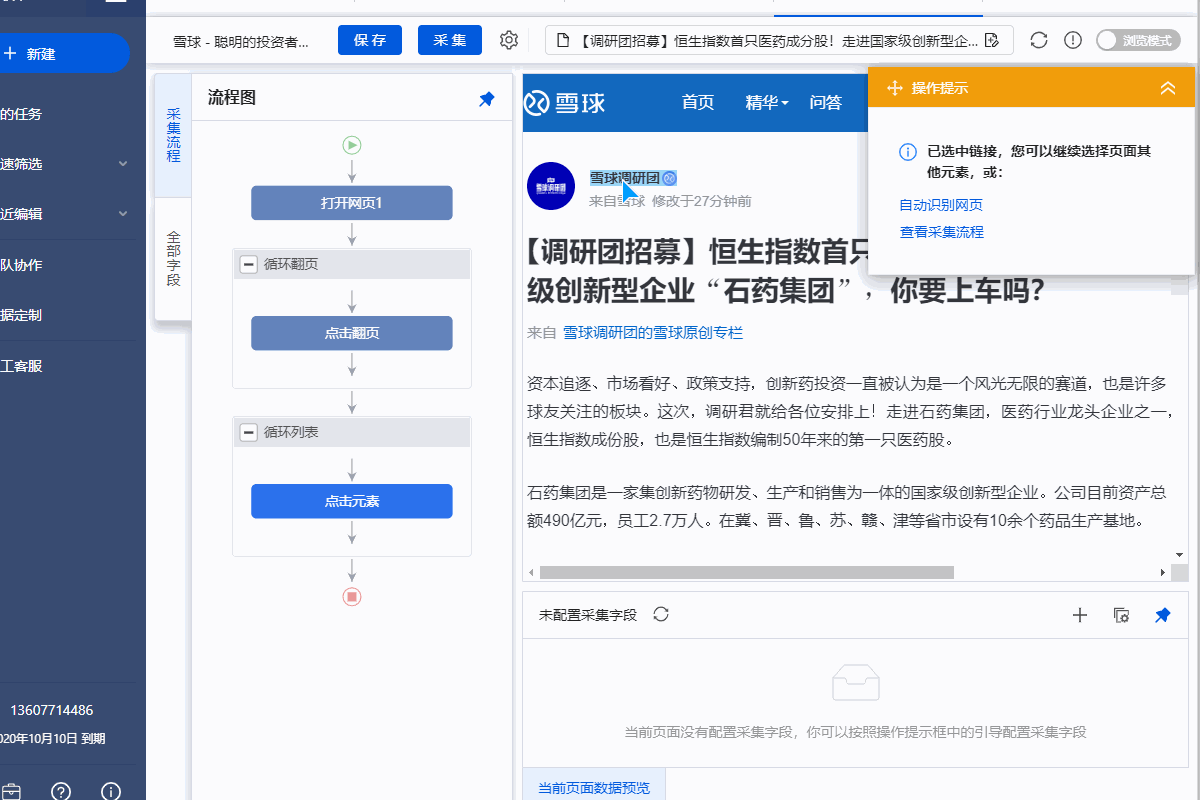Click the 雪球调研团 author avatar
1200x800 pixels.
[551, 186]
